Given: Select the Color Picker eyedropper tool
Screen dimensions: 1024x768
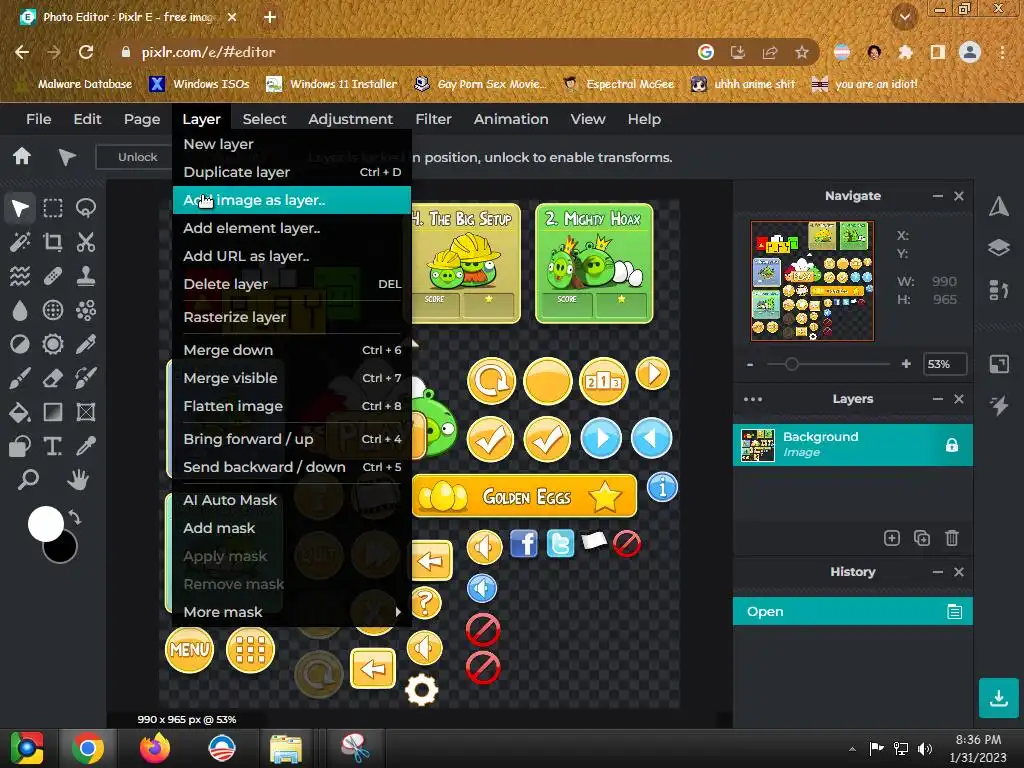Looking at the screenshot, I should [x=86, y=446].
